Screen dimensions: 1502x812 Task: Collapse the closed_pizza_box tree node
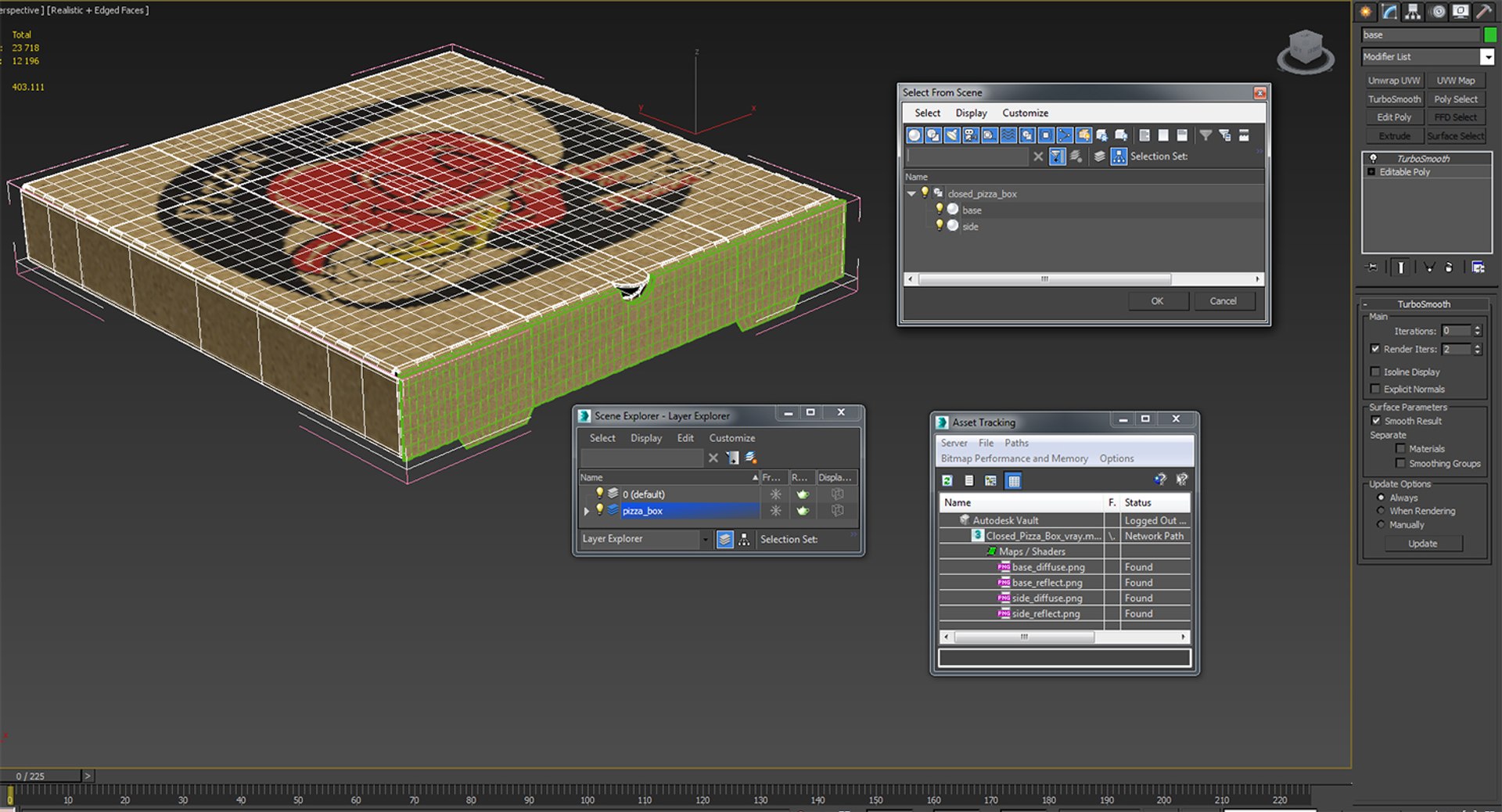click(911, 193)
